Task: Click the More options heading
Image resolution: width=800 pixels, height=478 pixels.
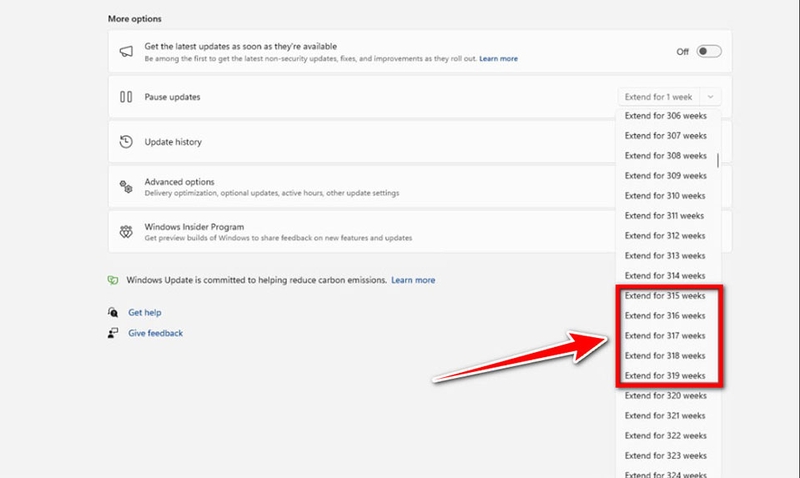Action: 135,19
